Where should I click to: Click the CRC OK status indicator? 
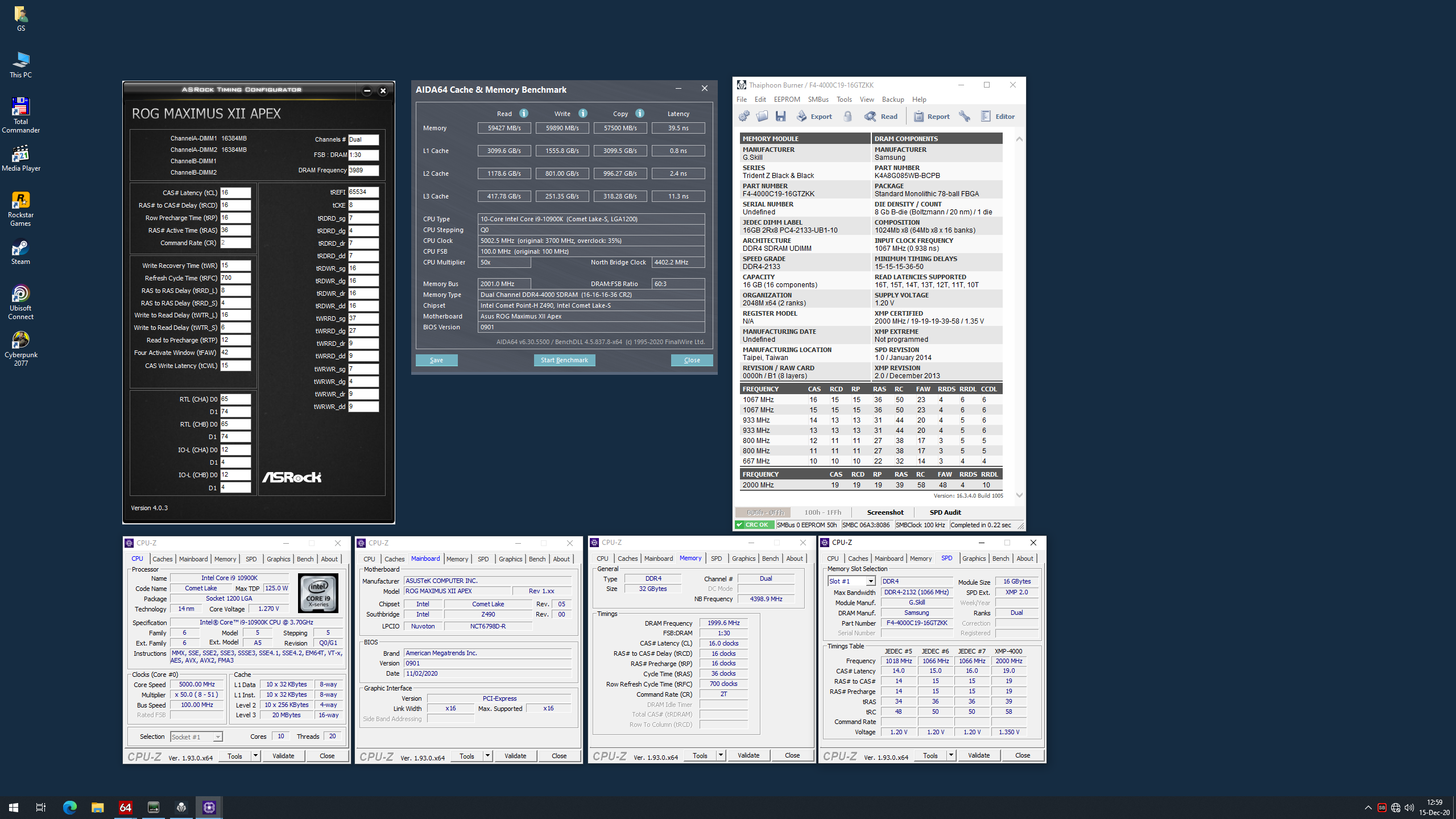[754, 525]
